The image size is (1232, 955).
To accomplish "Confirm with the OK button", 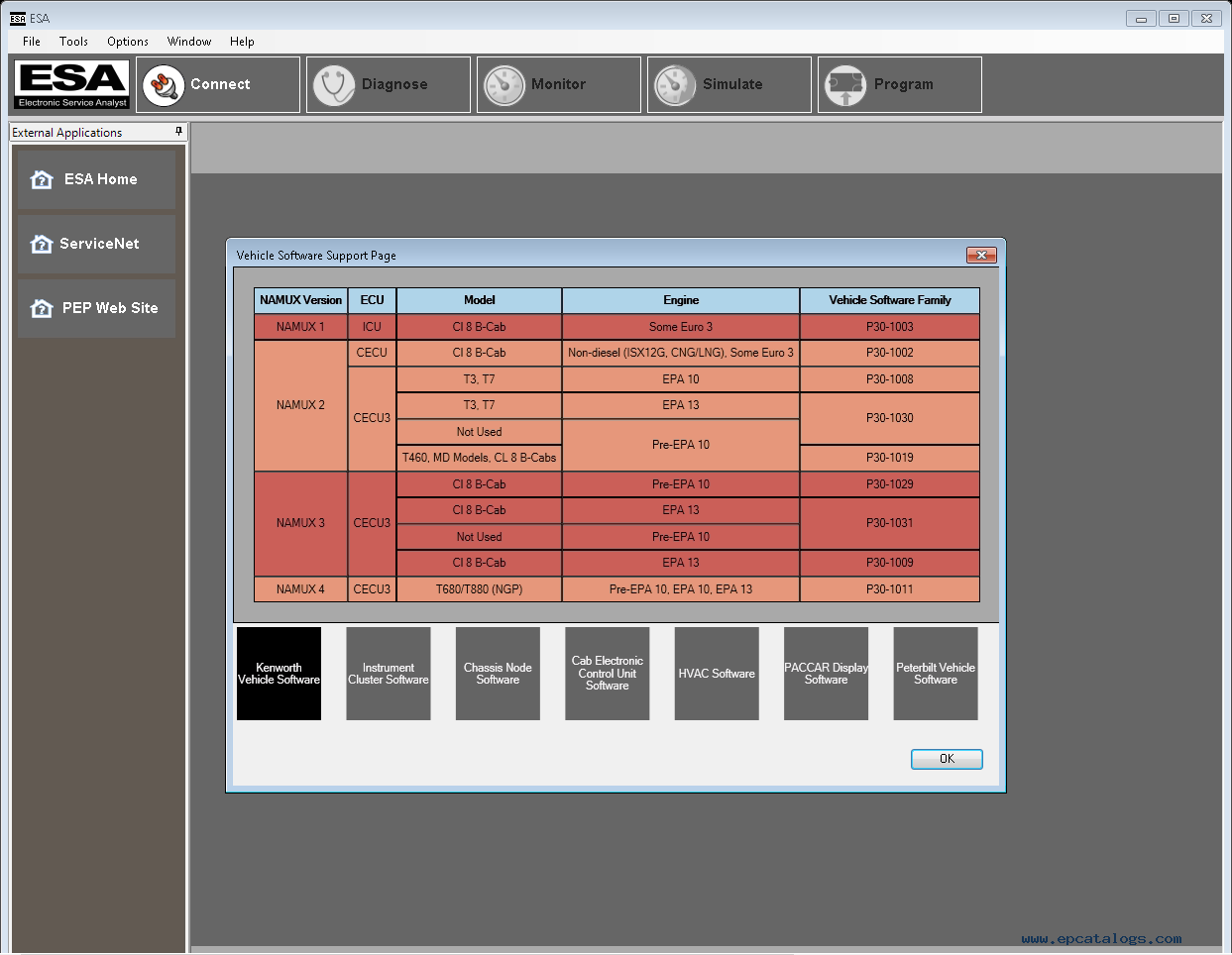I will [946, 758].
